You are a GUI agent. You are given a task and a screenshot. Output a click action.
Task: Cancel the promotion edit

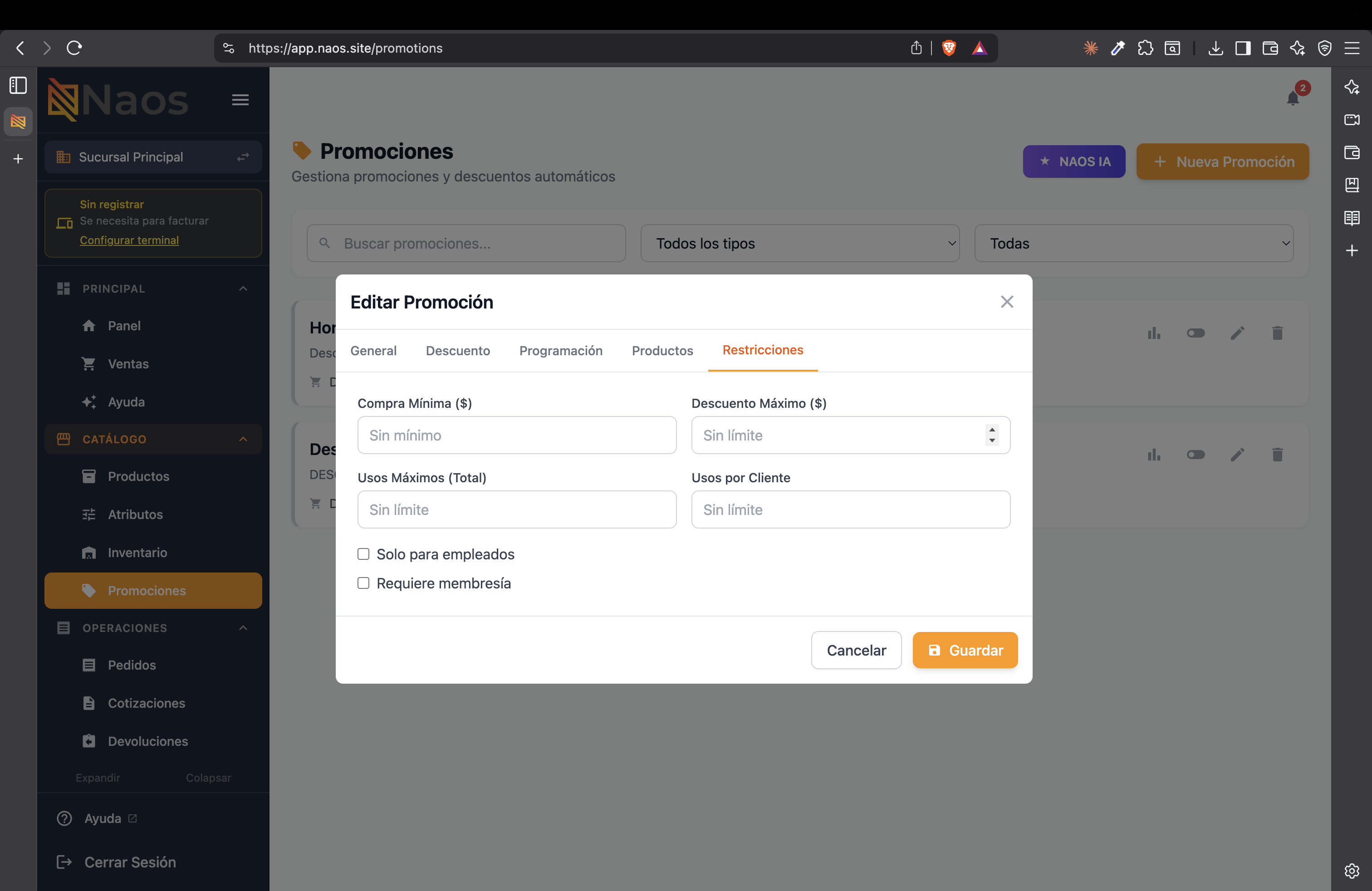pos(856,650)
